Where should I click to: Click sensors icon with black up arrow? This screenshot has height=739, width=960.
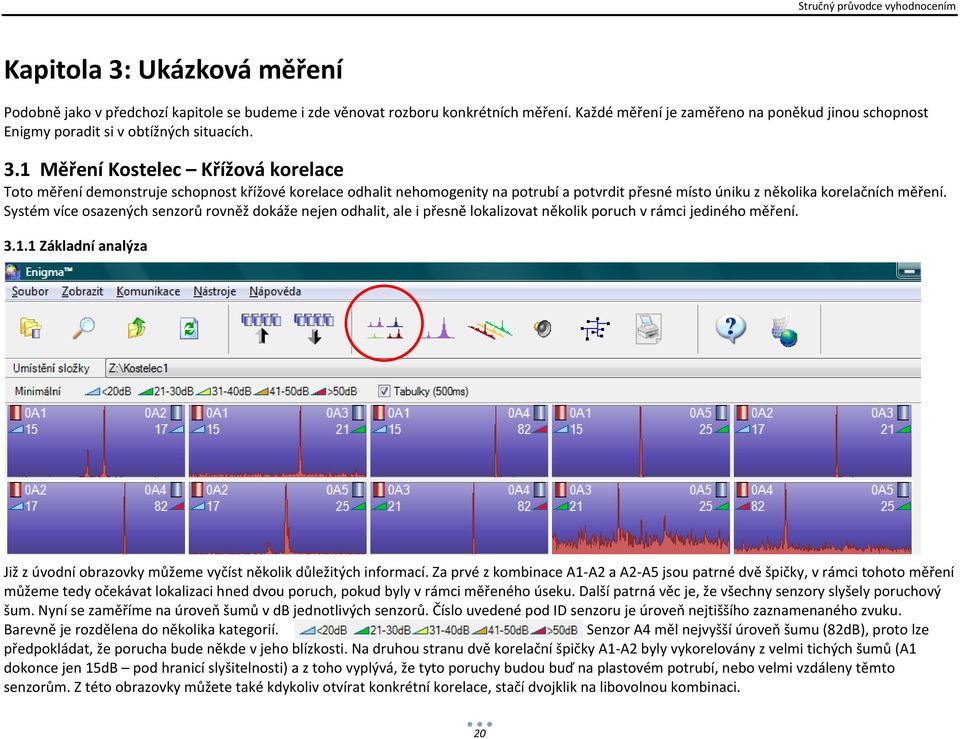click(261, 328)
